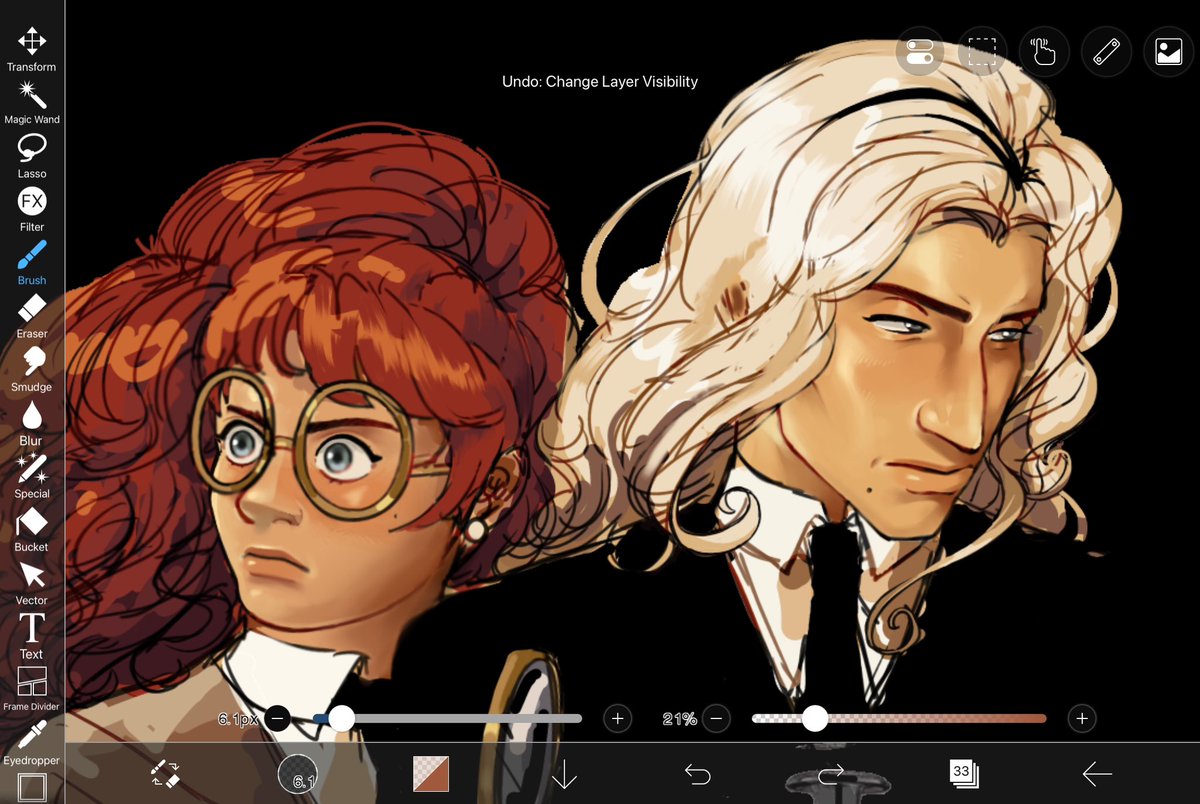
Task: Select the Transform tool
Action: click(32, 50)
